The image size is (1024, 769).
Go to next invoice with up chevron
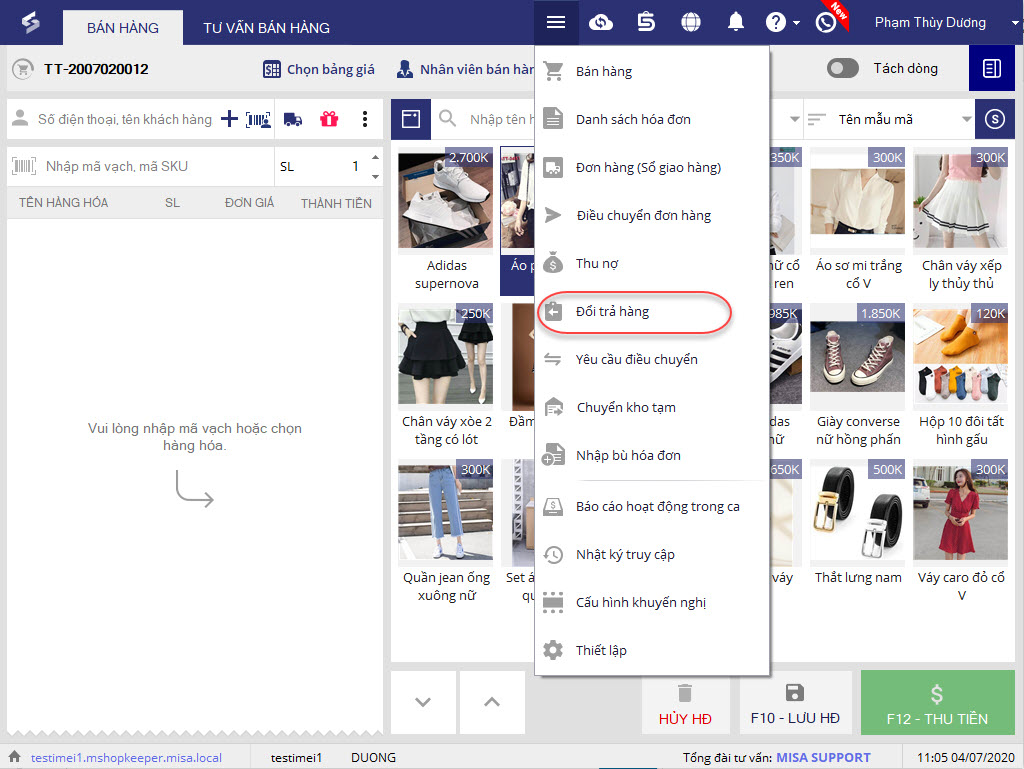click(x=492, y=702)
